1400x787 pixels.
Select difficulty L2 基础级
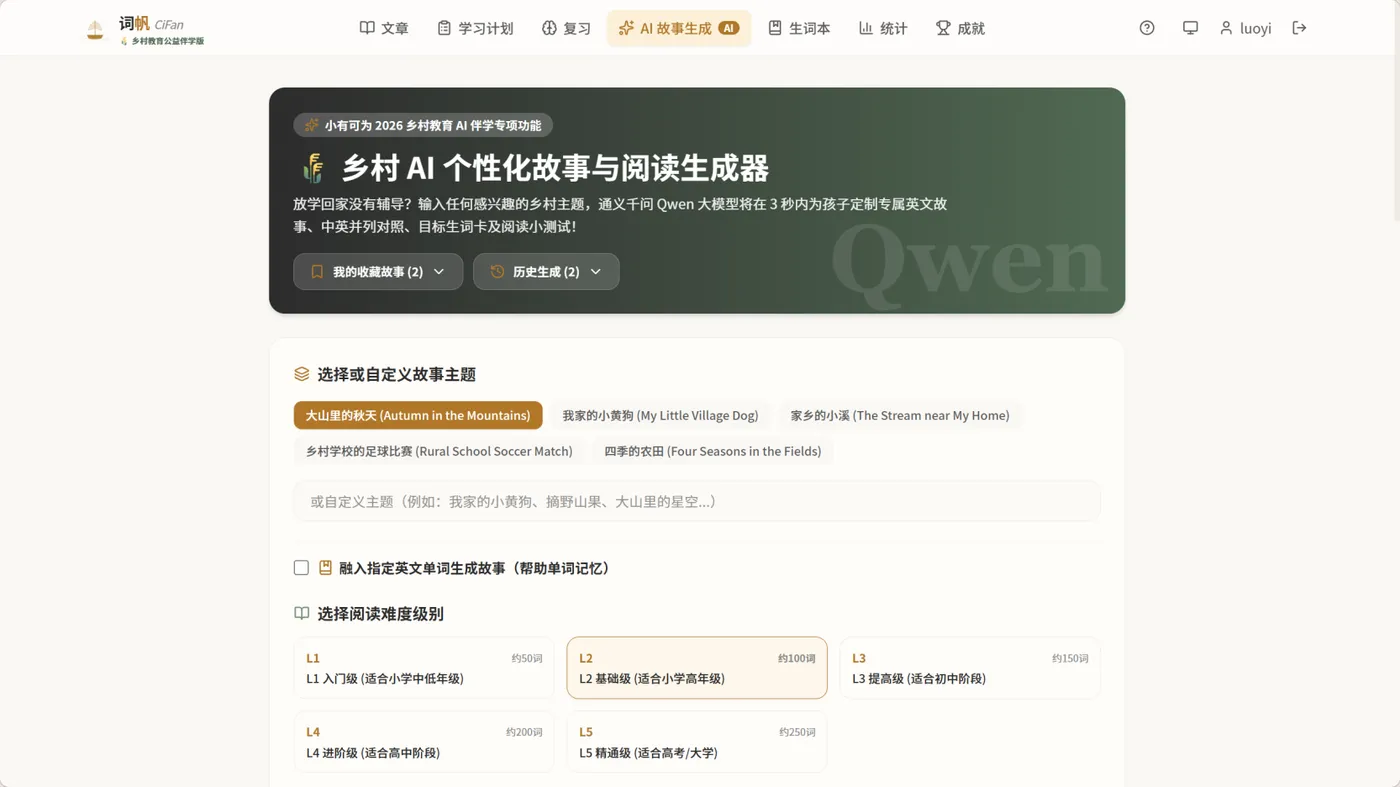coord(697,668)
